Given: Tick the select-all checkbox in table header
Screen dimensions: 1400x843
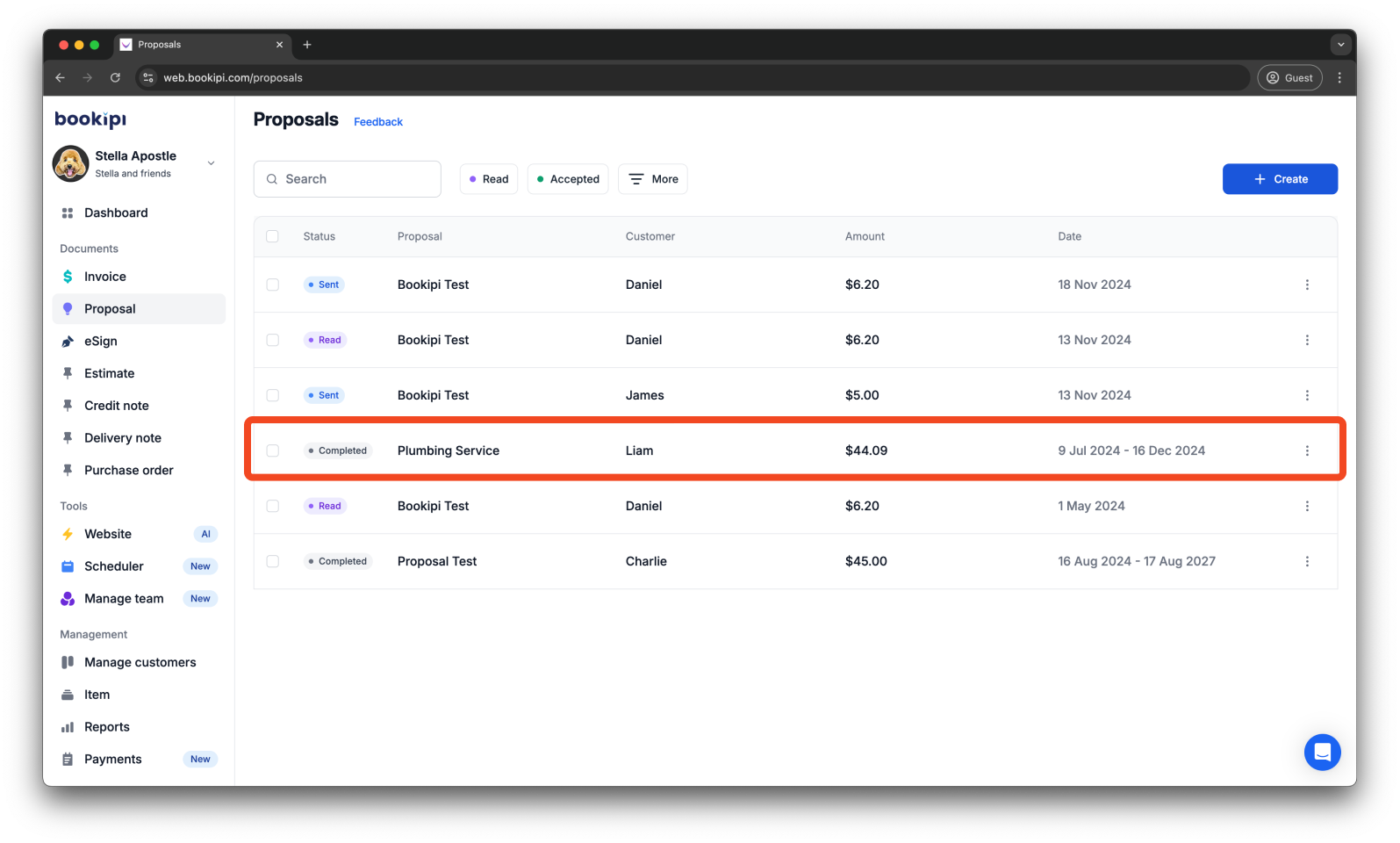Looking at the screenshot, I should pyautogui.click(x=272, y=236).
